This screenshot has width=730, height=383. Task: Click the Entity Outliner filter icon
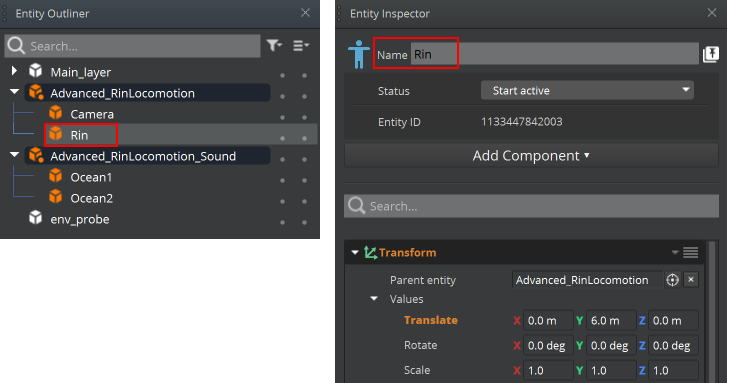click(x=274, y=45)
